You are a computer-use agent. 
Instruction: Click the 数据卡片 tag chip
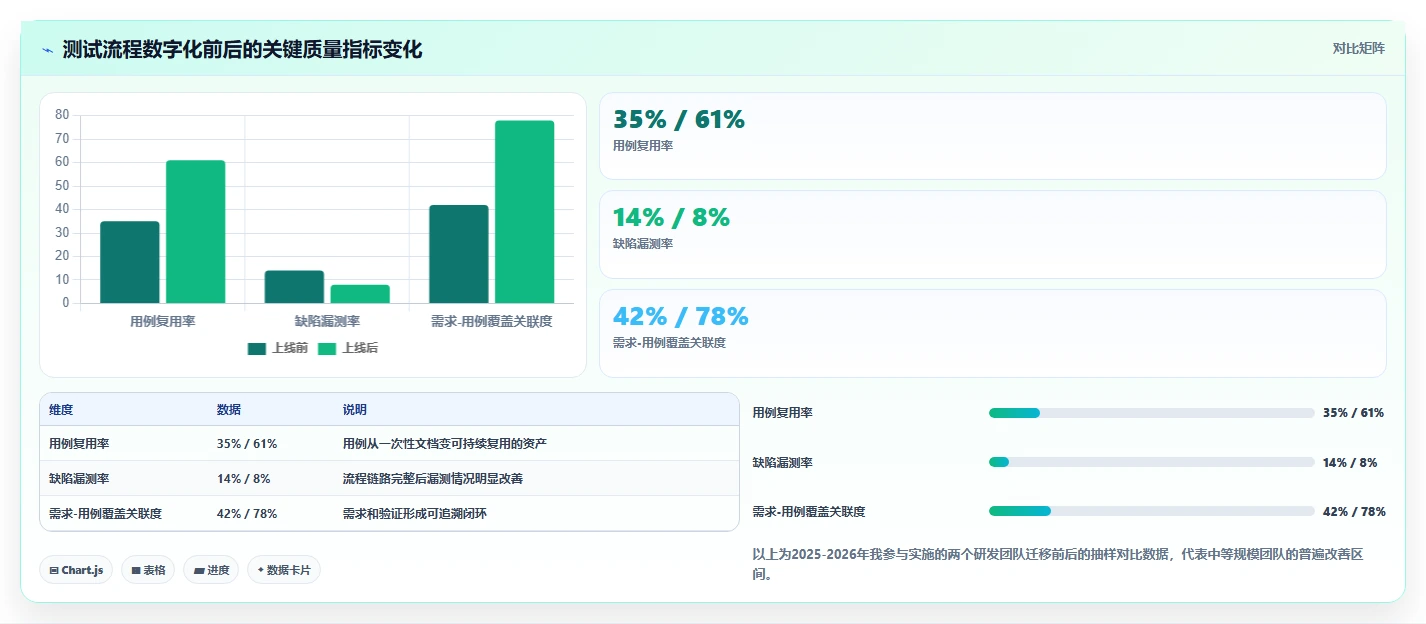[x=284, y=570]
